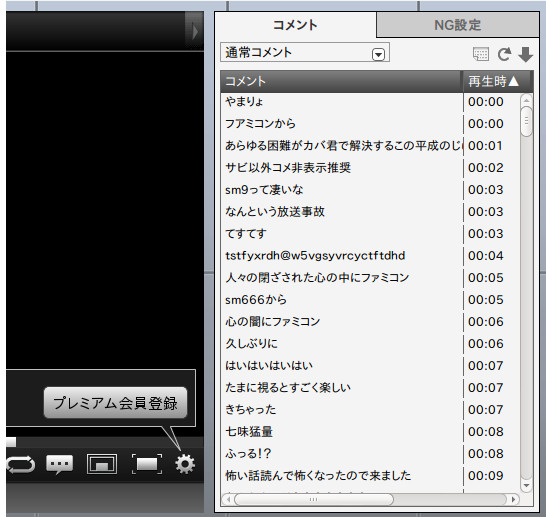546x517 pixels.
Task: Click 00:01 timestamp in comment list
Action: pos(485,146)
